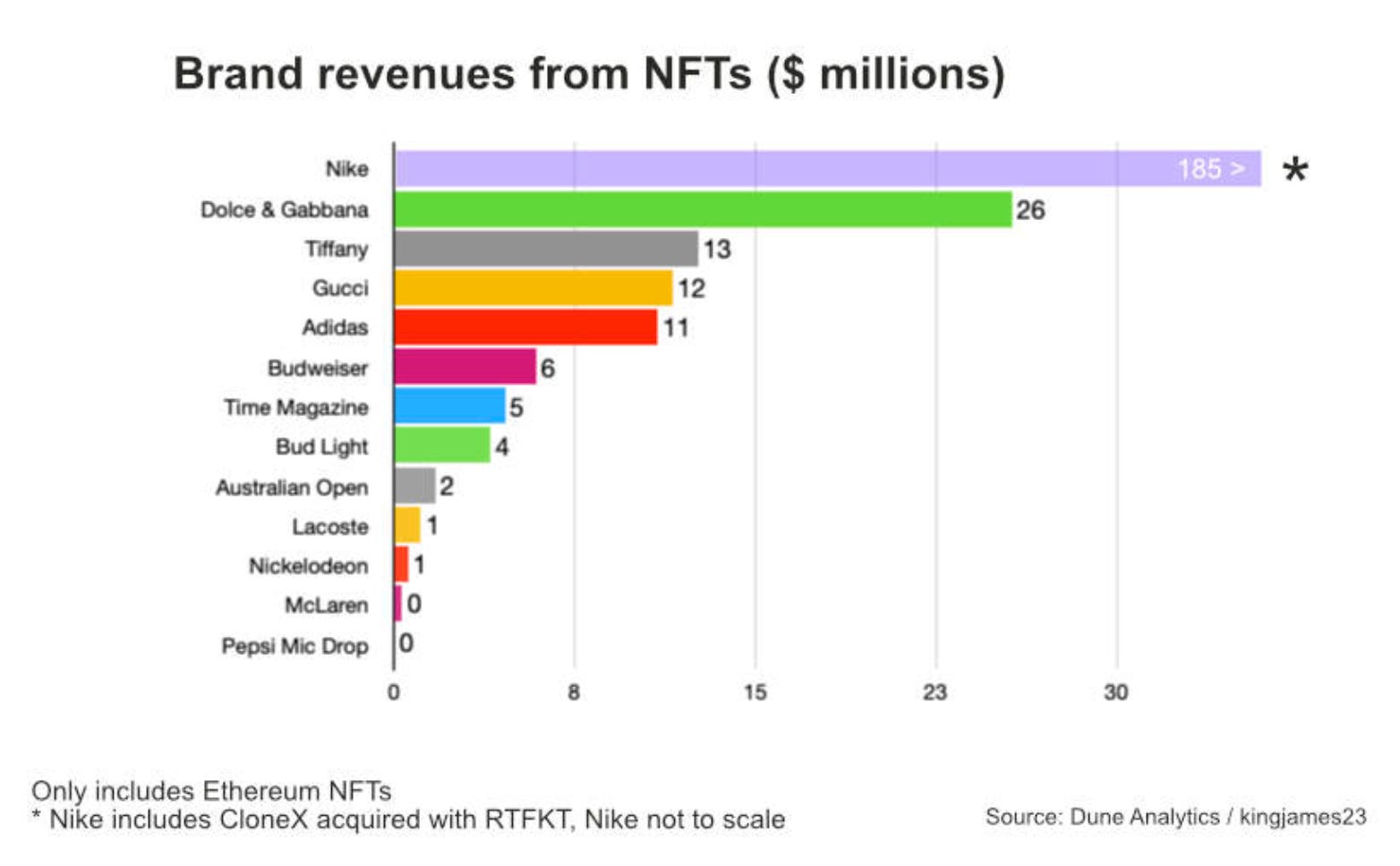Click the x-axis tick label 30
The width and height of the screenshot is (1400, 866).
point(1115,692)
